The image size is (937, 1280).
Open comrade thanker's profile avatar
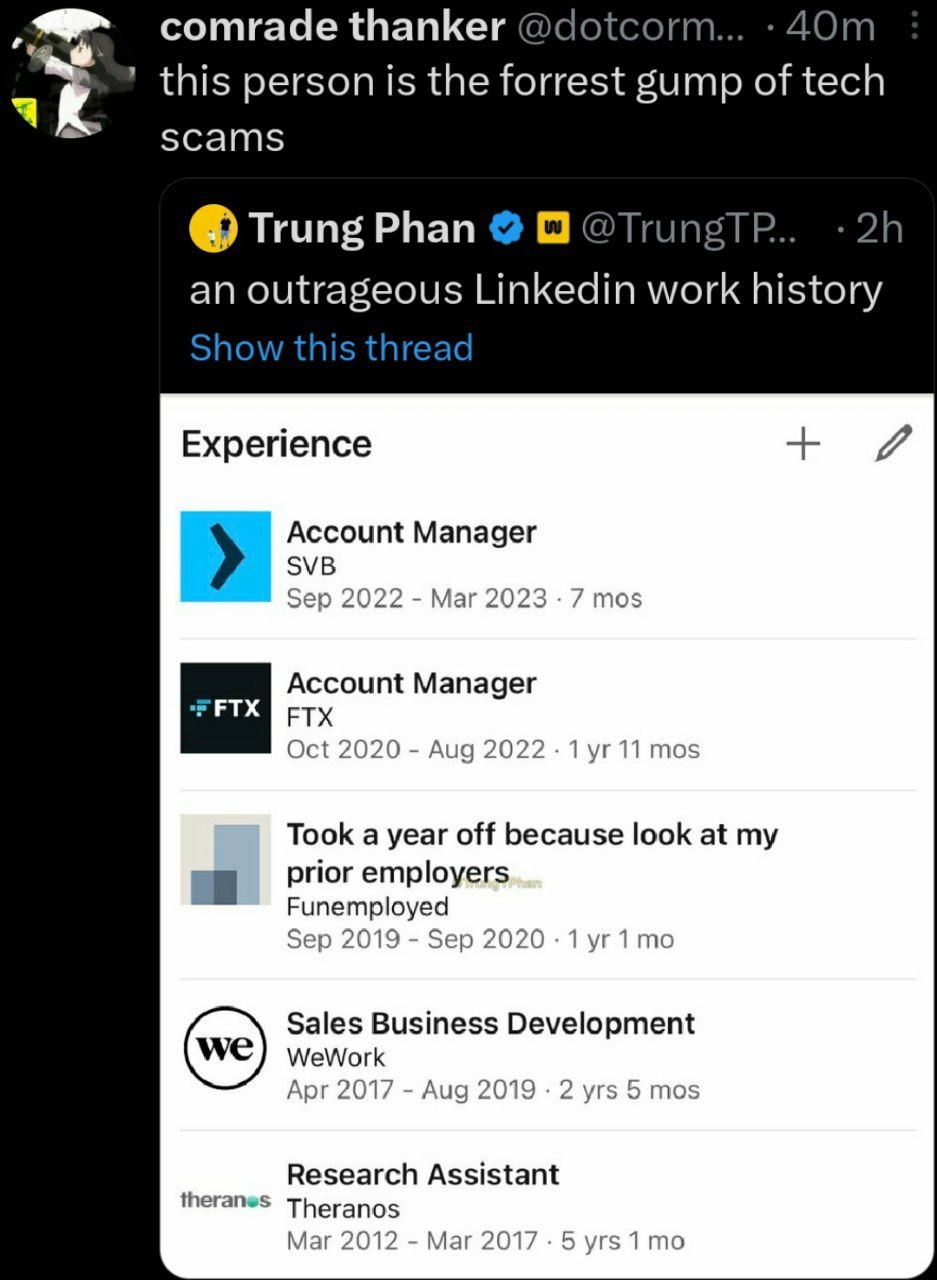[72, 72]
